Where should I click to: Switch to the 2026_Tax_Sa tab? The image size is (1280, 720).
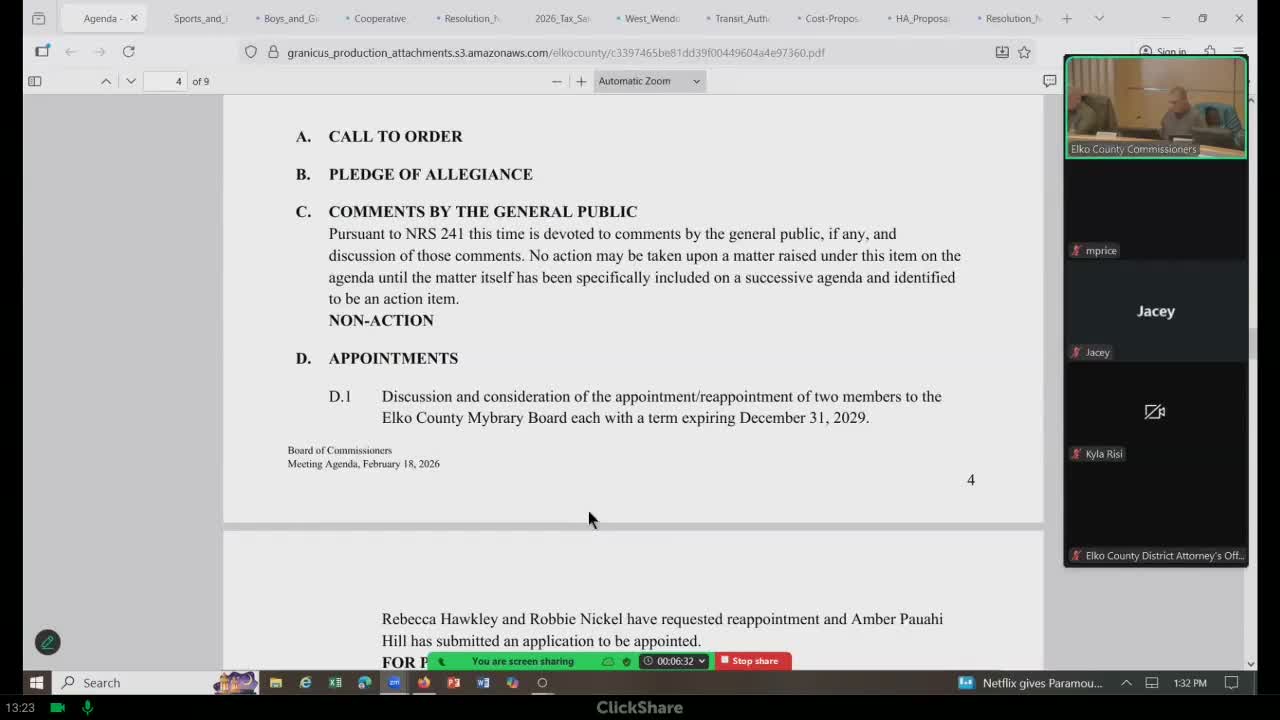coord(561,18)
